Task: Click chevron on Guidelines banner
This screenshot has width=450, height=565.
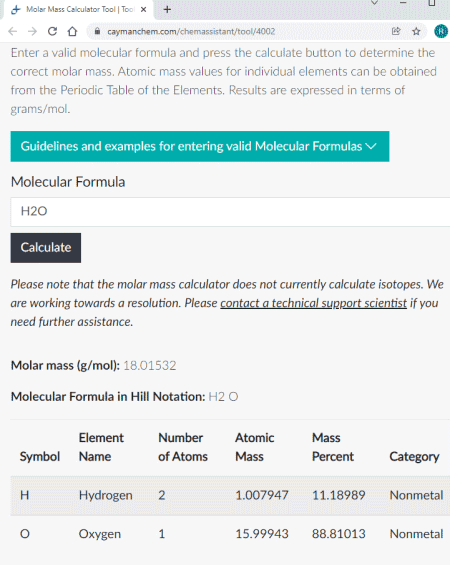Action: click(x=371, y=146)
